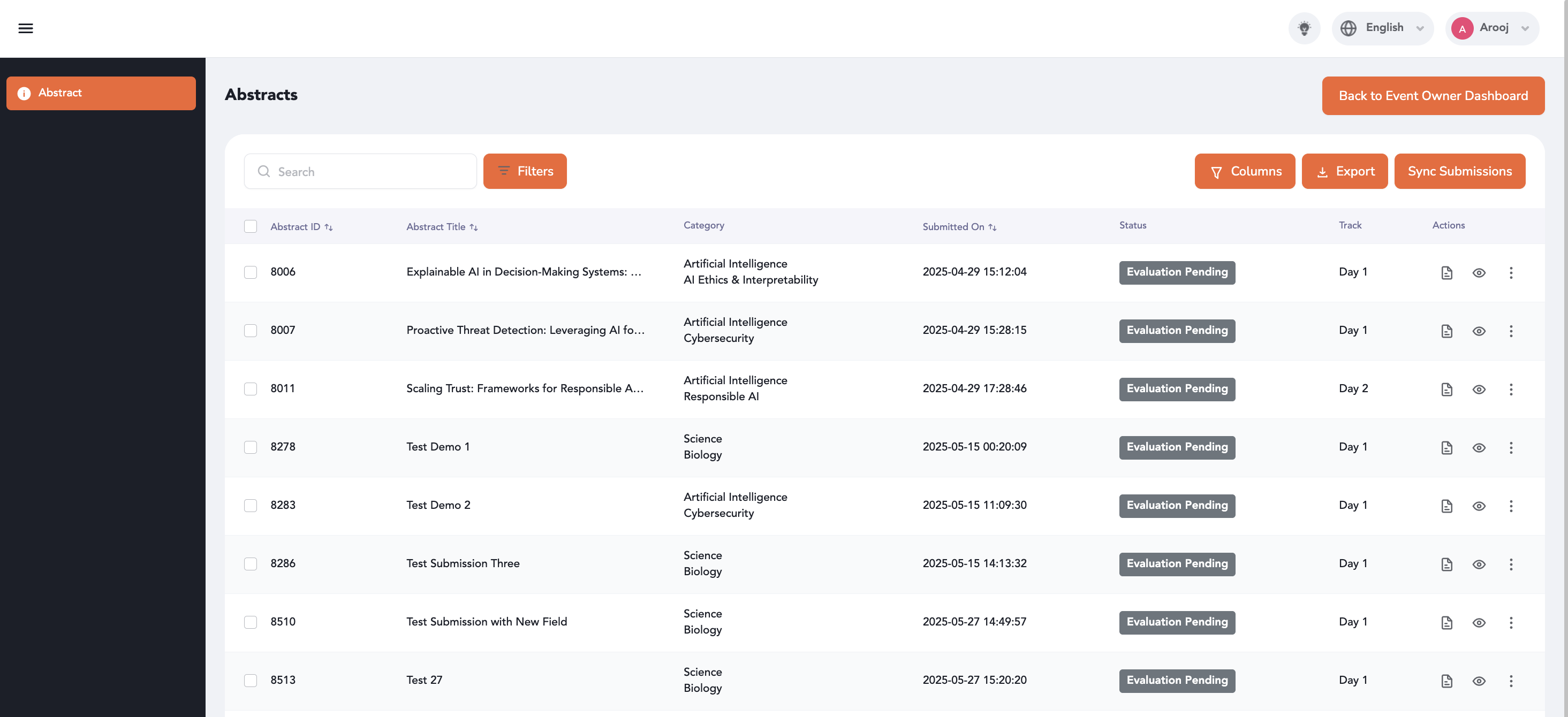Open document icon for abstract 8007
Viewport: 1568px width, 717px height.
click(1447, 331)
